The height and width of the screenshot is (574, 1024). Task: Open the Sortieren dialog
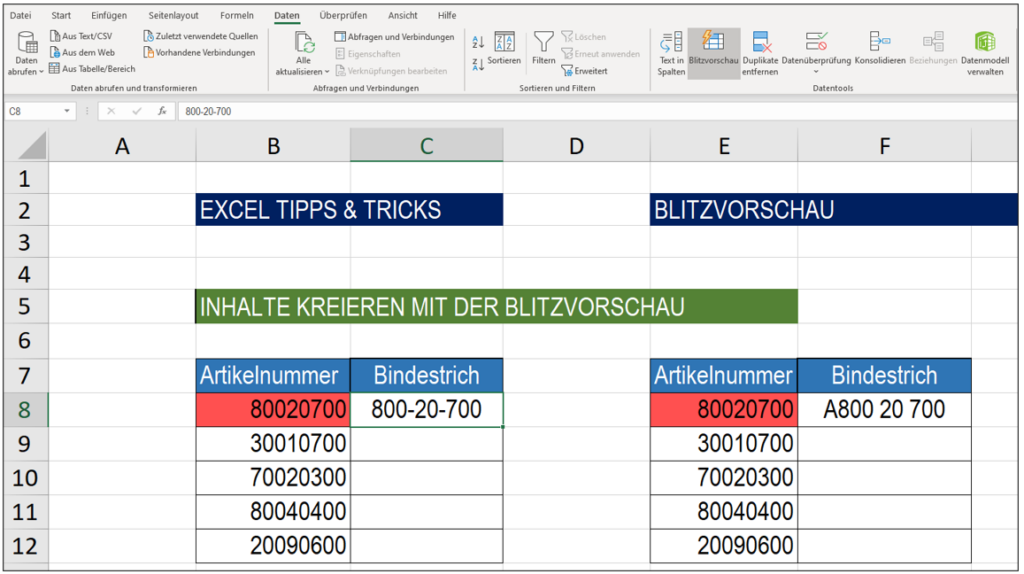click(504, 48)
